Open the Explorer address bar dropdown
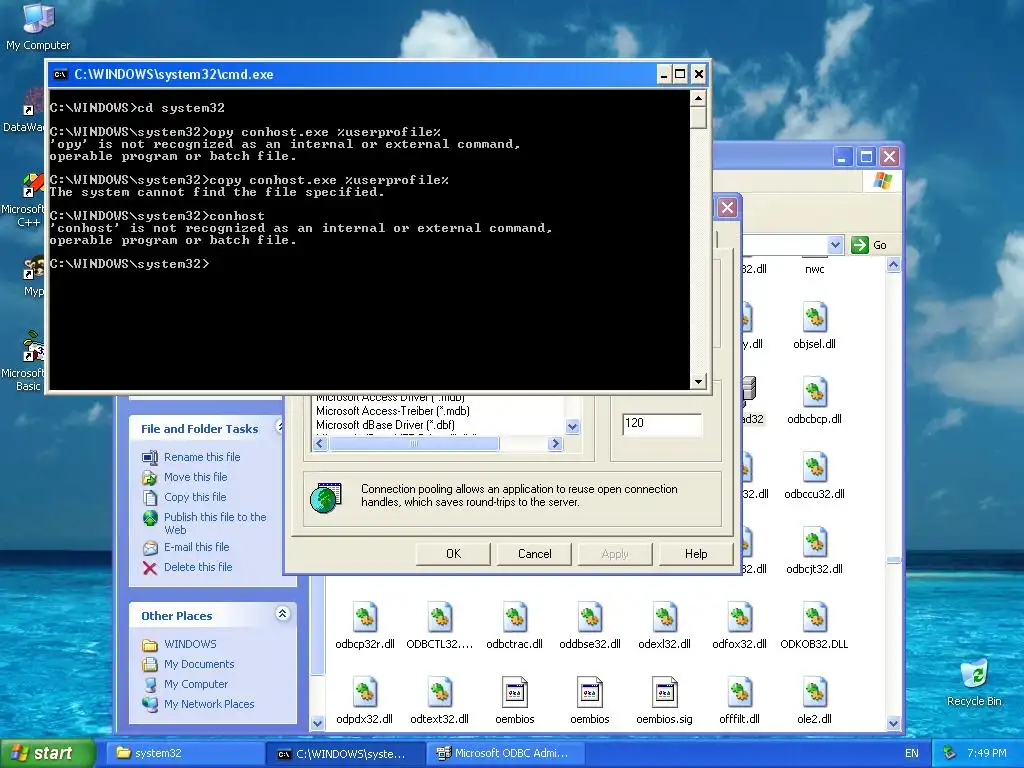 point(835,245)
